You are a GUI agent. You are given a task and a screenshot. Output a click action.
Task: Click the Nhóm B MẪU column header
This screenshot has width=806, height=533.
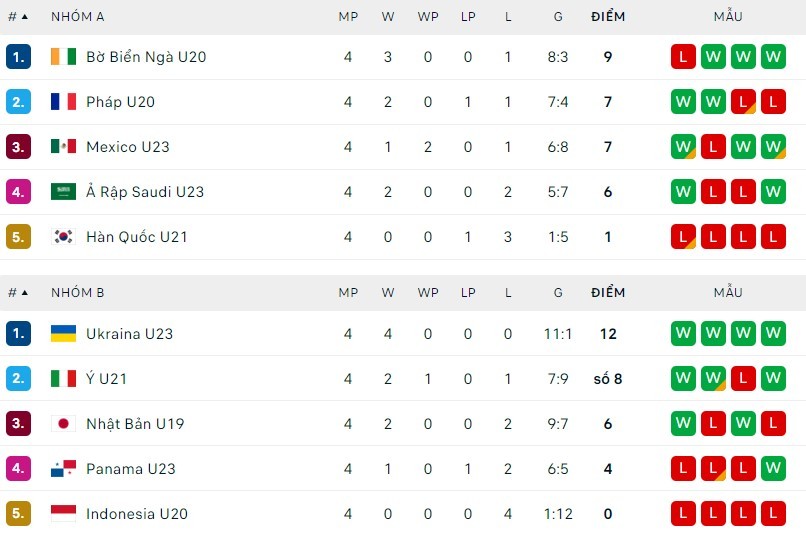tap(728, 293)
